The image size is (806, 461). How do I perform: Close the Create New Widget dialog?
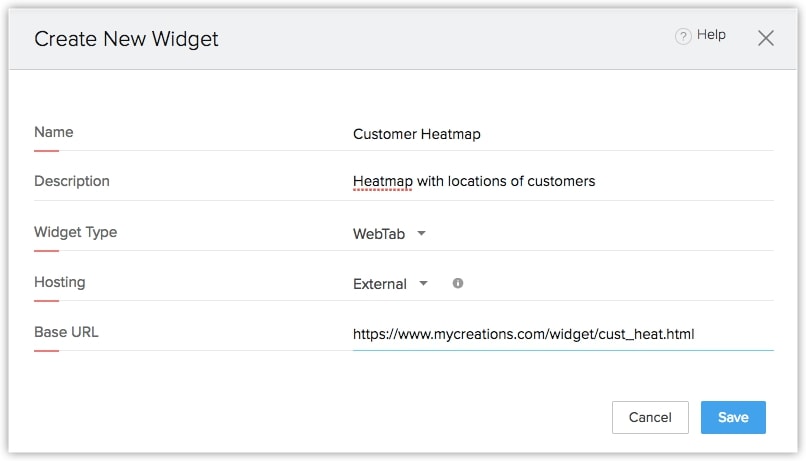766,38
